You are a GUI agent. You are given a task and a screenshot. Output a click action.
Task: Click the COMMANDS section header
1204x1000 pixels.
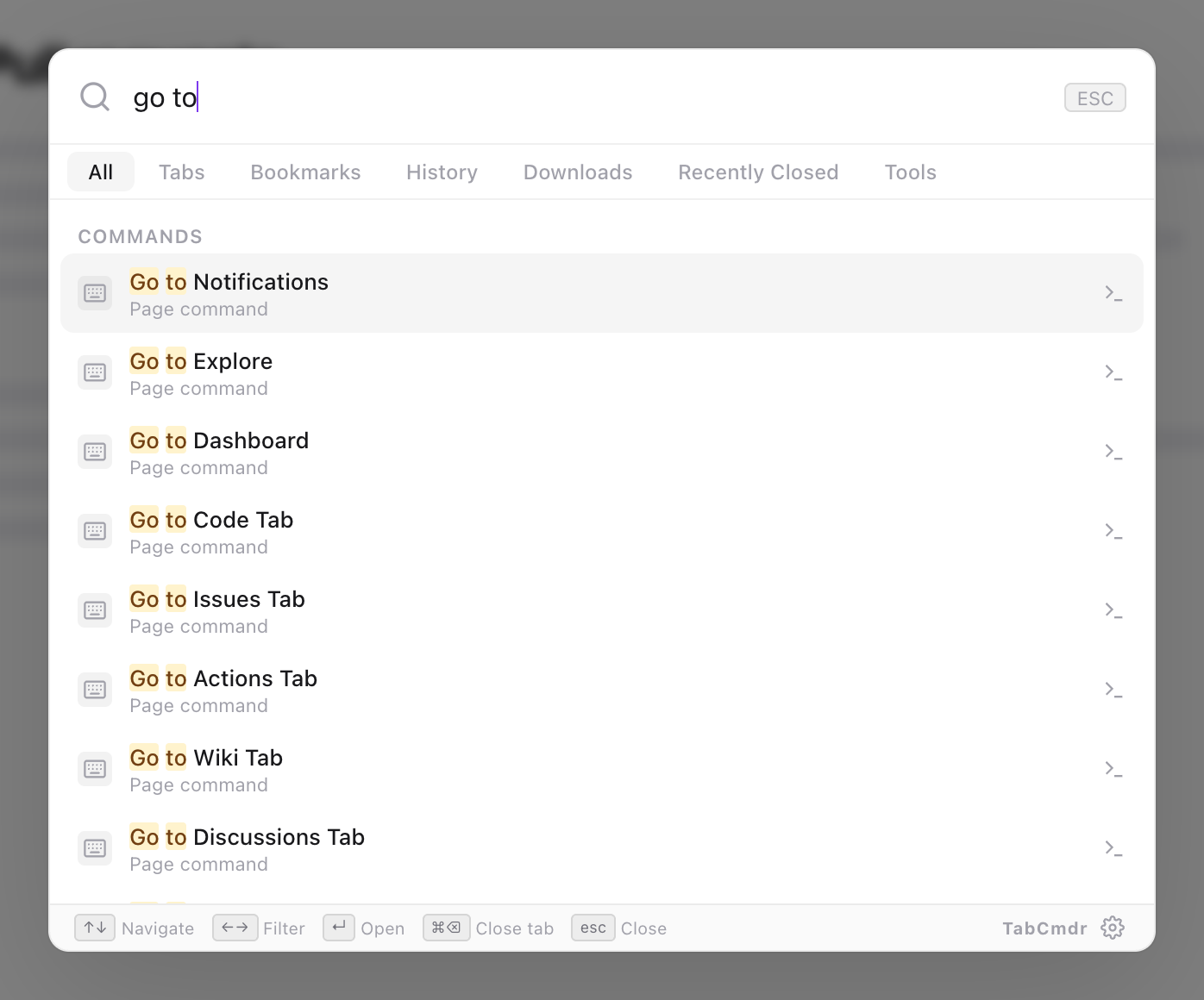pyautogui.click(x=141, y=237)
